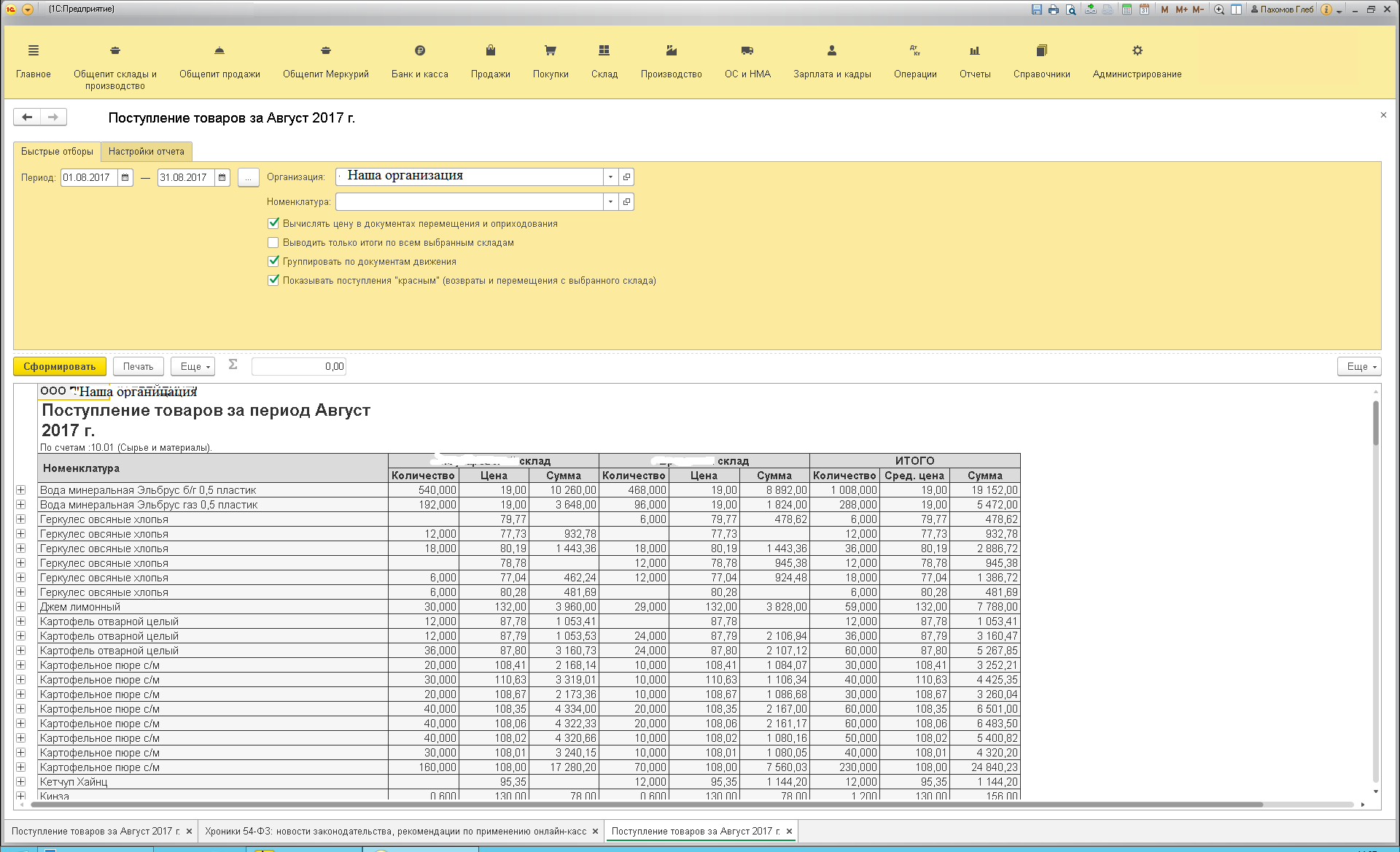Viewport: 1400px width, 852px height.
Task: Open Производство section
Action: click(x=672, y=61)
